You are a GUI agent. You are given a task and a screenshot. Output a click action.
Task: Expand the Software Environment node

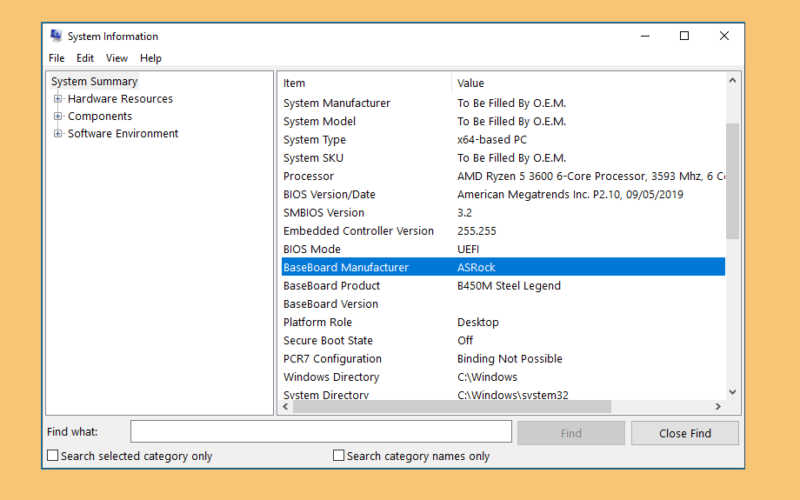[x=58, y=133]
